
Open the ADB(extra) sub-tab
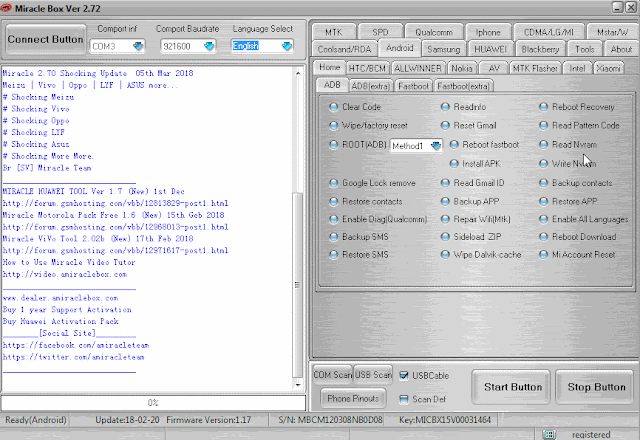(x=371, y=86)
